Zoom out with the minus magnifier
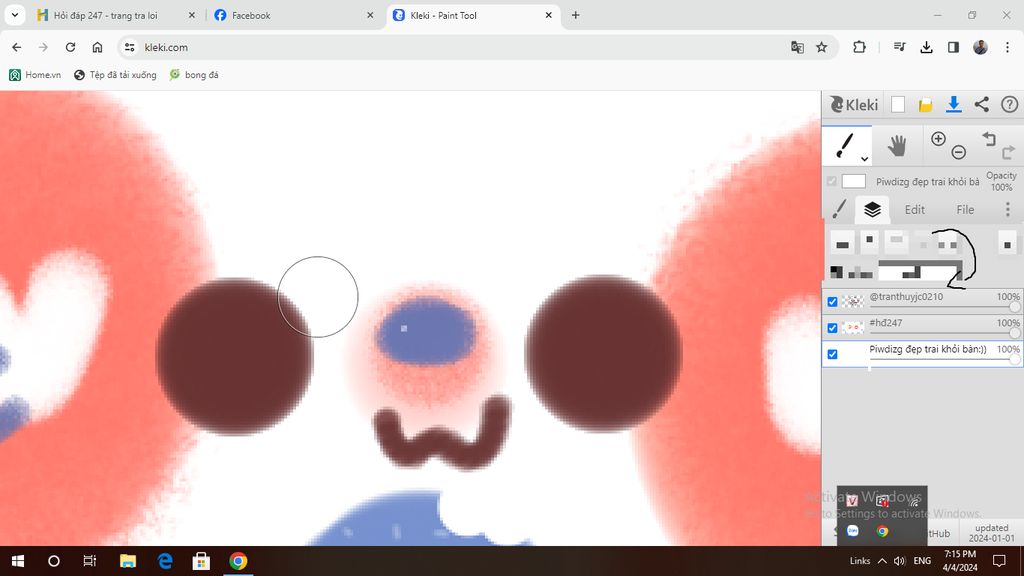 point(959,152)
